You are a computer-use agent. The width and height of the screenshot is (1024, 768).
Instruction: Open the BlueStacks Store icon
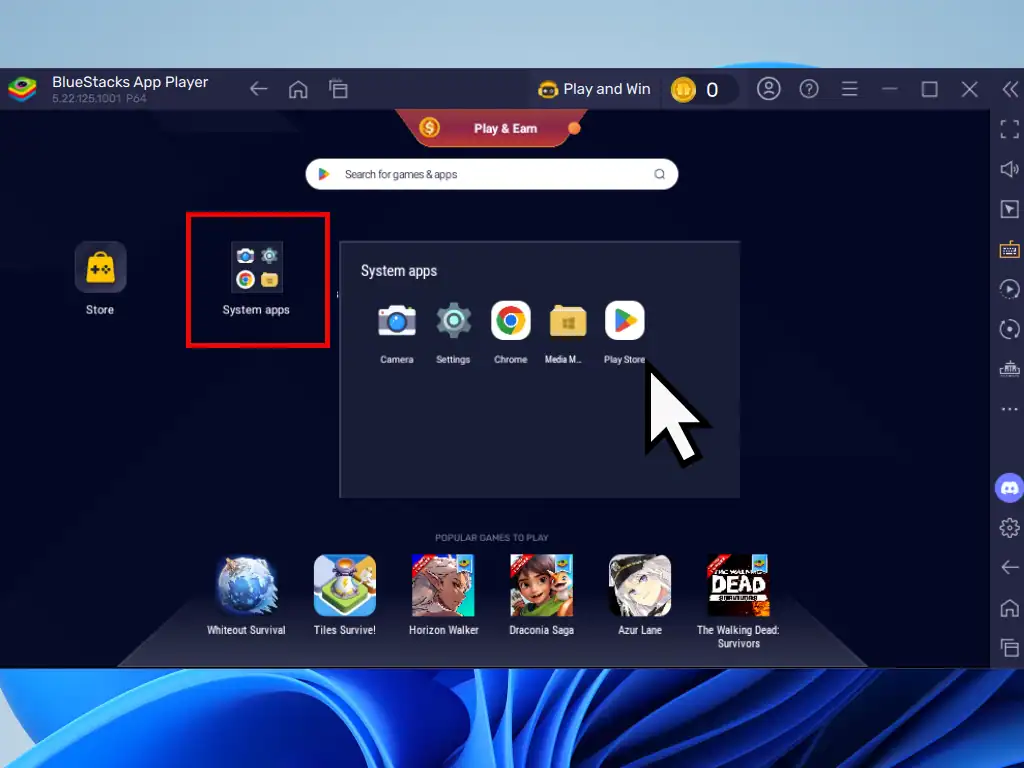tap(100, 267)
